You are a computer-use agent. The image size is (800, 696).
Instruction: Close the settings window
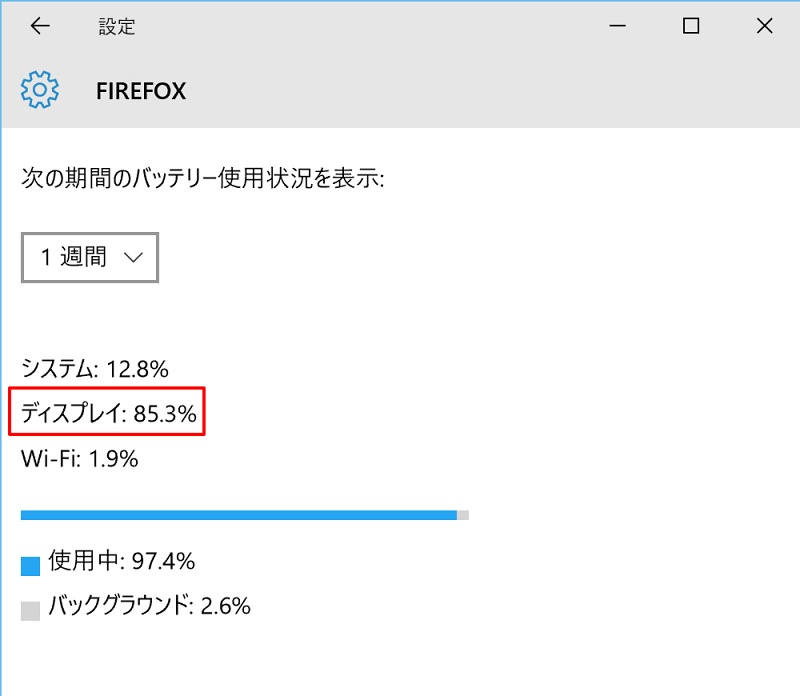[764, 26]
